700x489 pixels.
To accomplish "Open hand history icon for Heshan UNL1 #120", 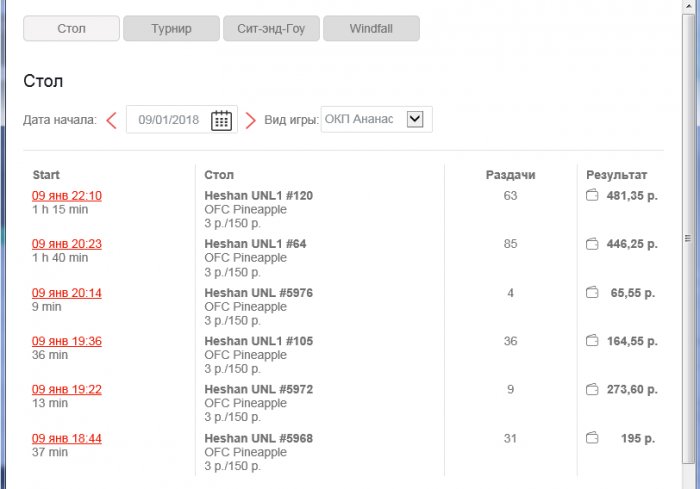I will coord(591,195).
